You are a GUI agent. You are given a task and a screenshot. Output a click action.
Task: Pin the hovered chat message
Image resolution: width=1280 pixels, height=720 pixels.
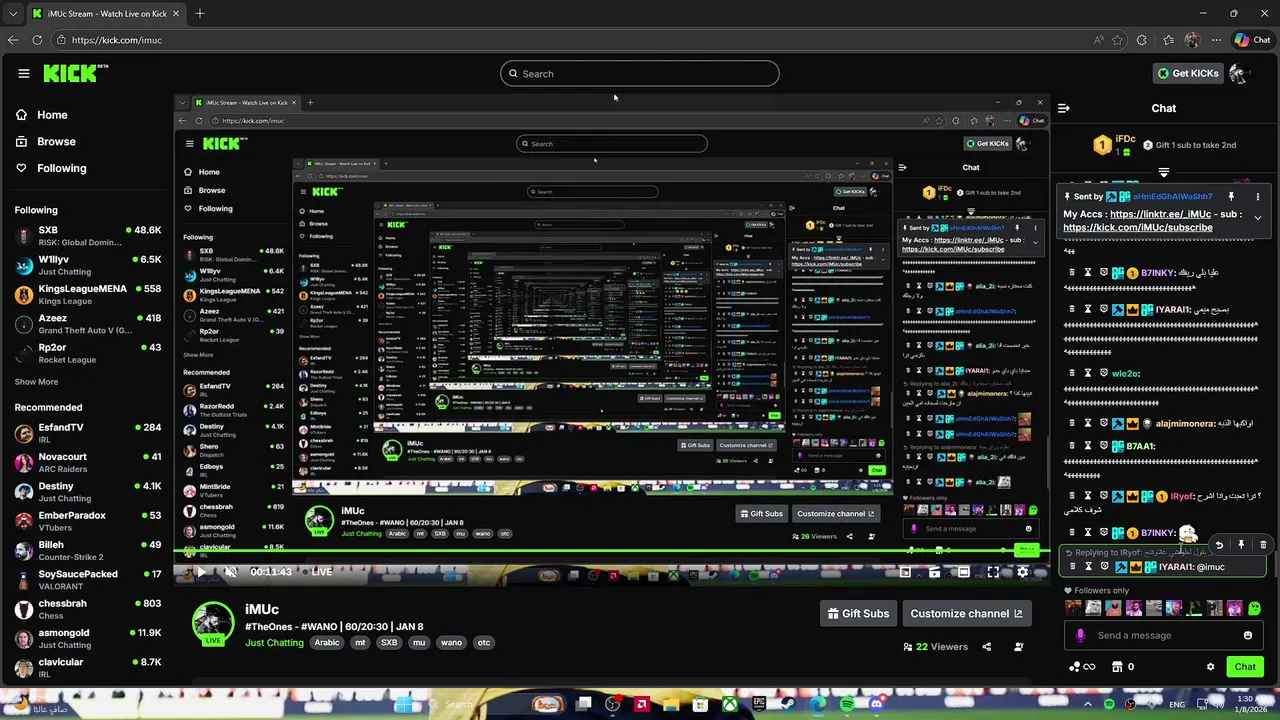pos(1241,545)
